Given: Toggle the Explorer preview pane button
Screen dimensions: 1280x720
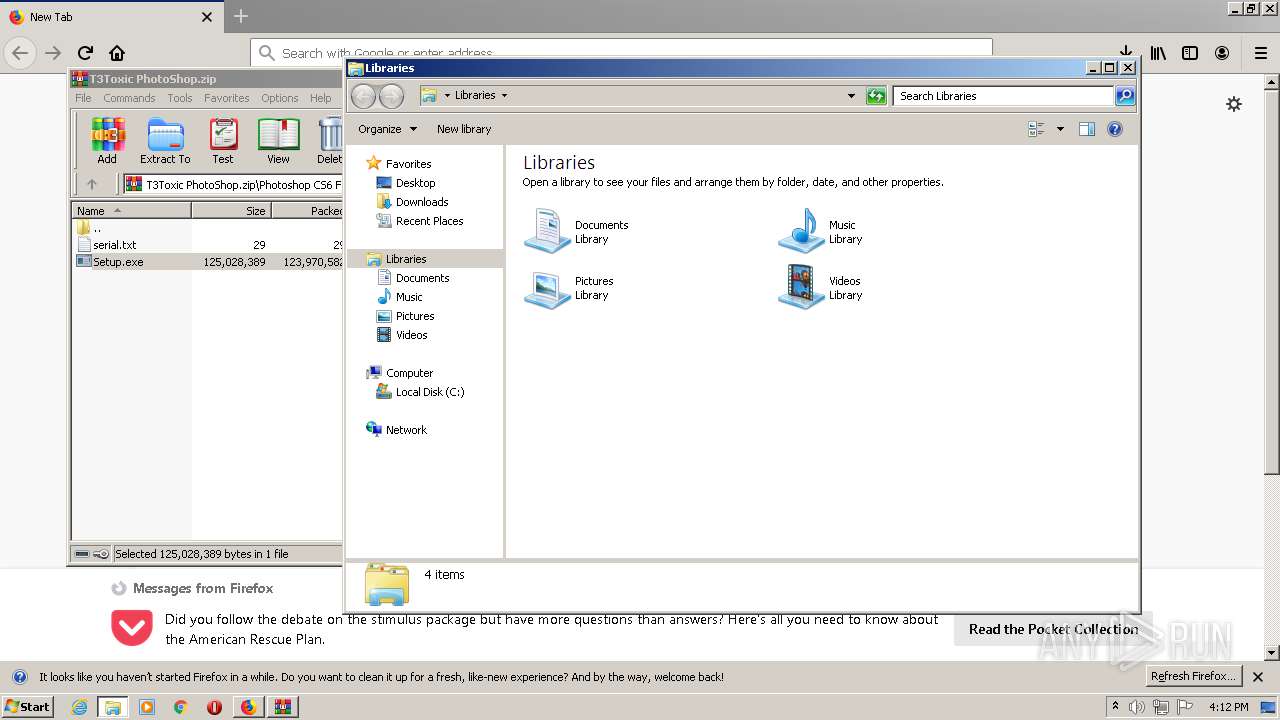Looking at the screenshot, I should point(1087,129).
